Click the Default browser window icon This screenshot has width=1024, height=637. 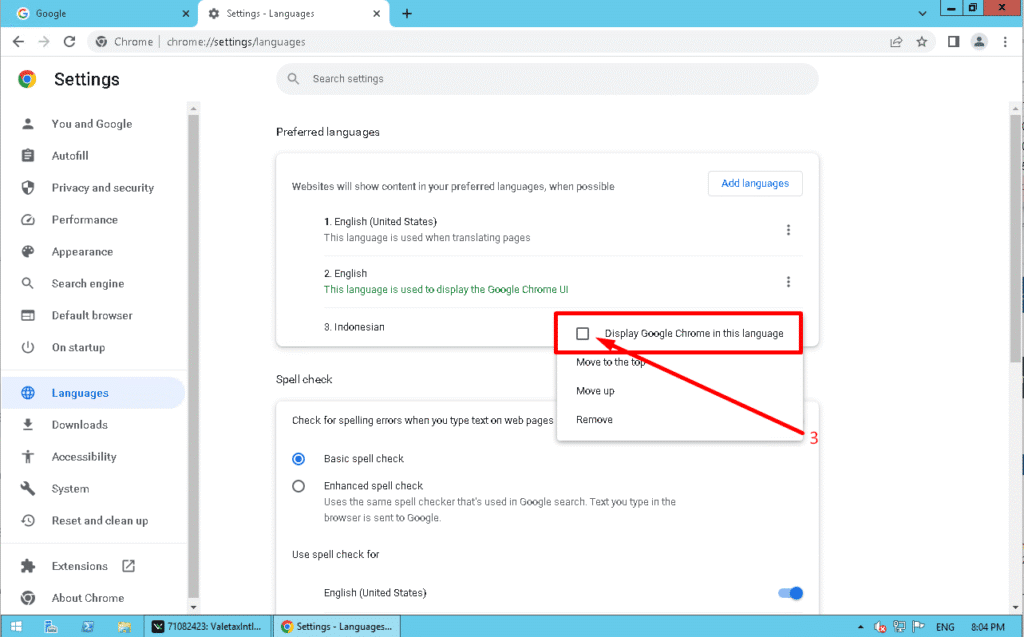click(27, 316)
